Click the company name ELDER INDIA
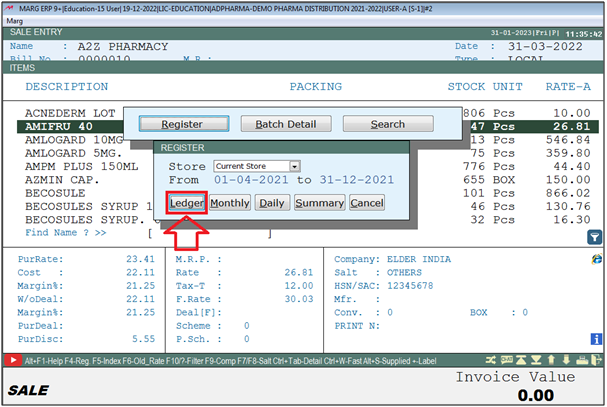 419,259
